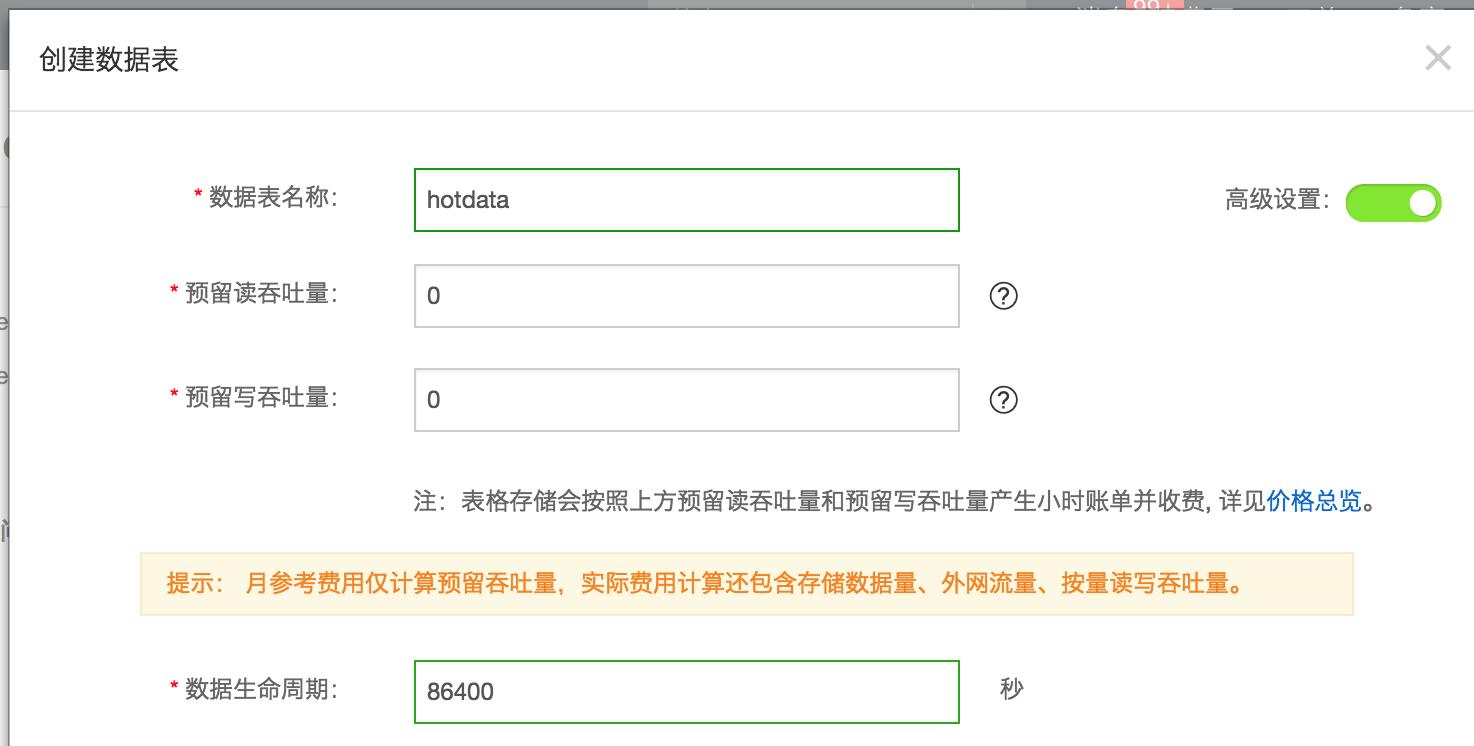Click the 预留写吞吐量 value box containing 0

point(686,399)
